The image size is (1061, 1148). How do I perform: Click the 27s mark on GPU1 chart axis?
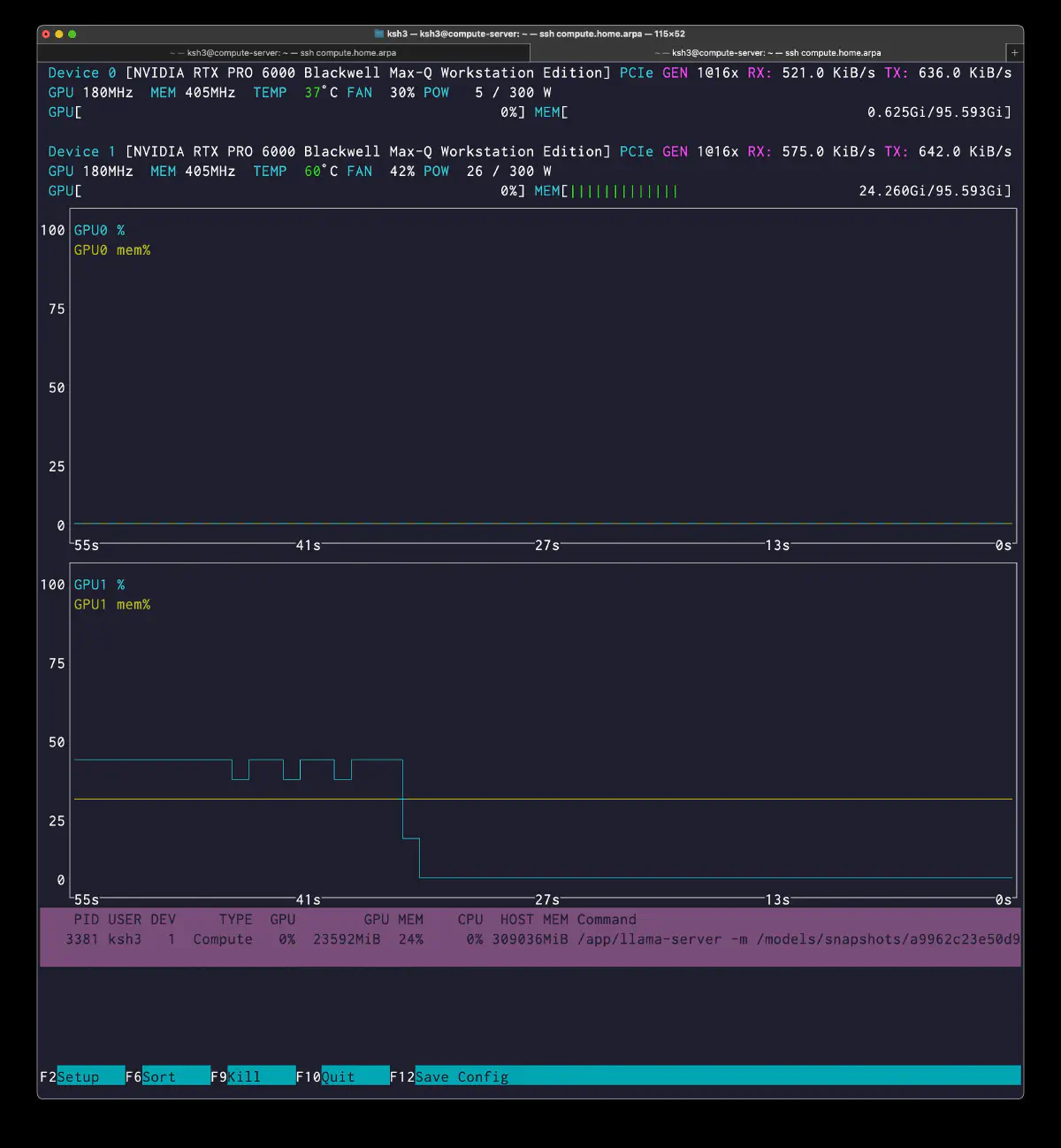(x=547, y=900)
